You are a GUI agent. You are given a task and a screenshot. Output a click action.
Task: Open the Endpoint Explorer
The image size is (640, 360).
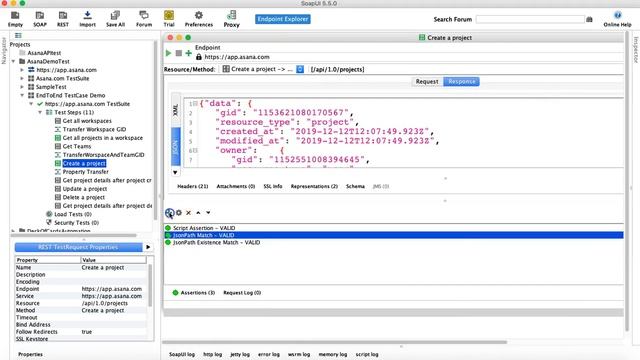(282, 19)
